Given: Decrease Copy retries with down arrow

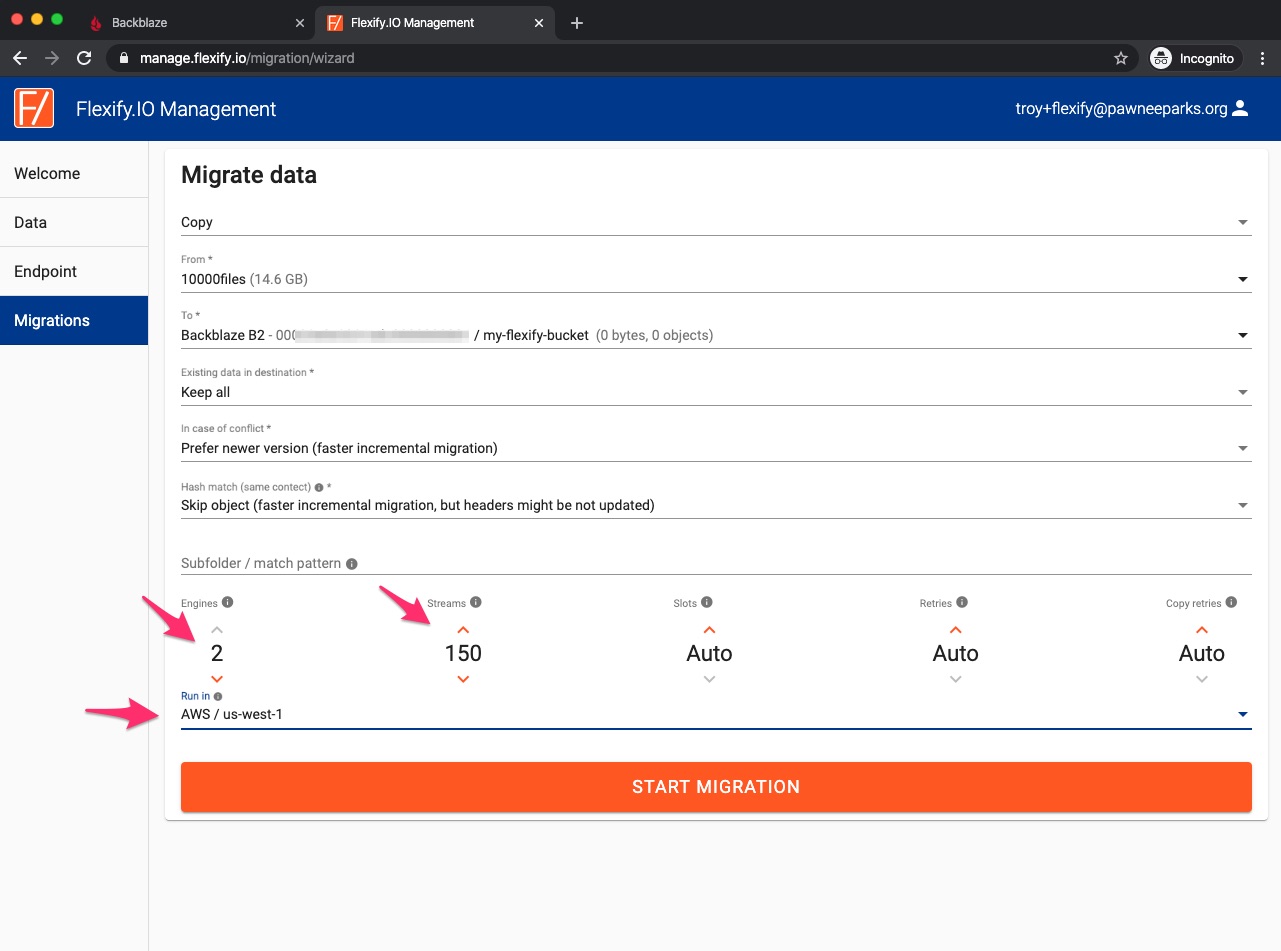Looking at the screenshot, I should (1202, 679).
